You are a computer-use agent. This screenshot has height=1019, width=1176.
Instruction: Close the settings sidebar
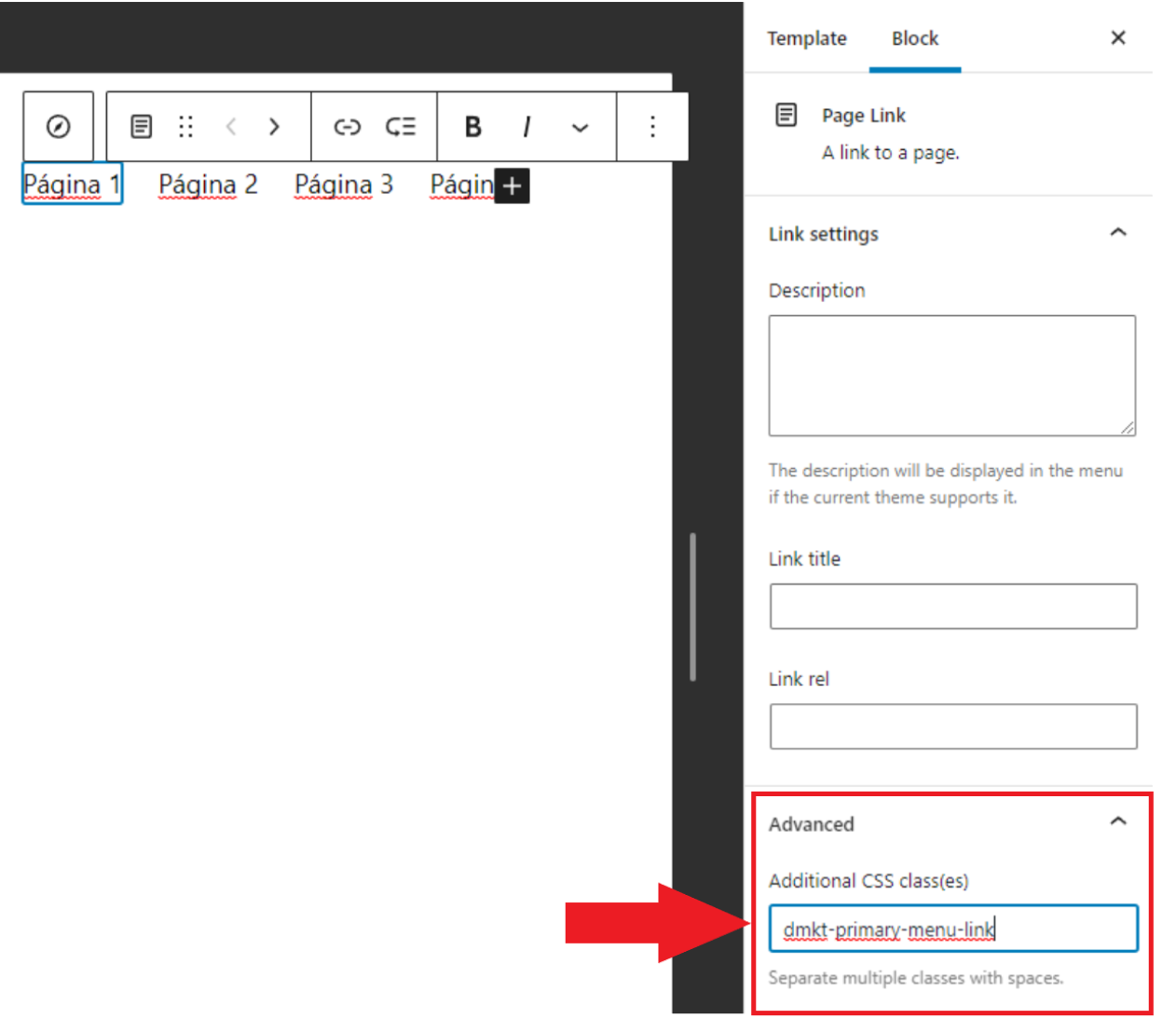[1118, 37]
